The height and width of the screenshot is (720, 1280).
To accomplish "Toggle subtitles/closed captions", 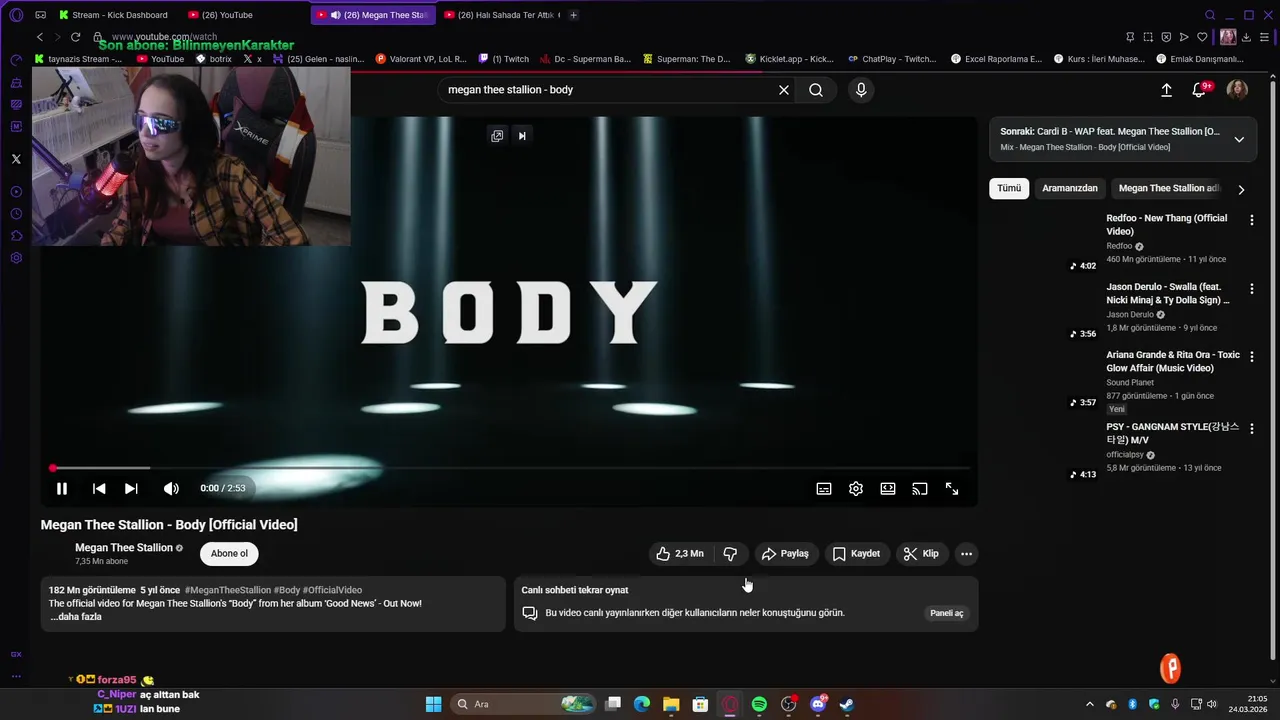I will coord(824,489).
